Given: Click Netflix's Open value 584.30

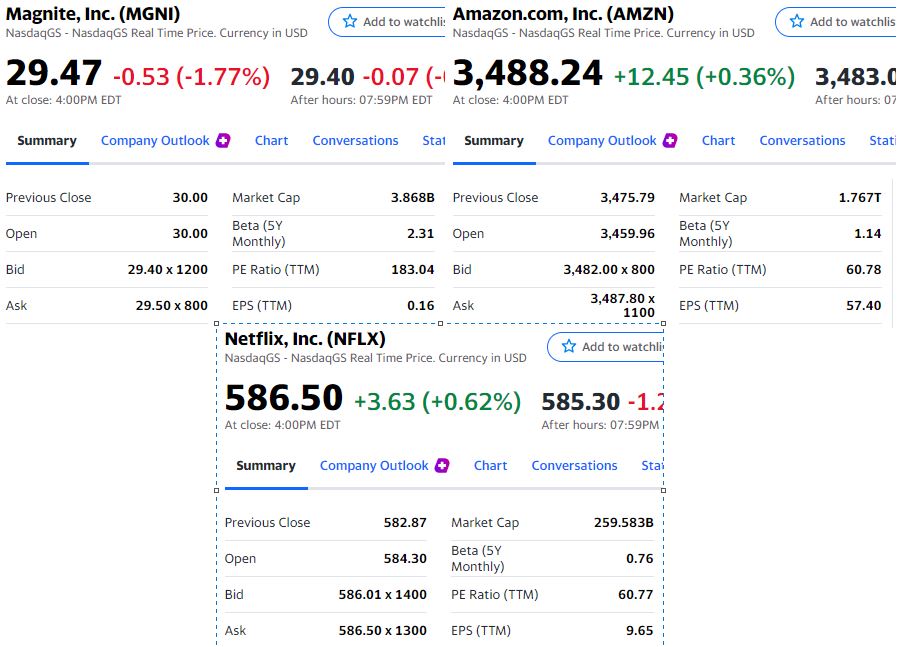Looking at the screenshot, I should (405, 559).
